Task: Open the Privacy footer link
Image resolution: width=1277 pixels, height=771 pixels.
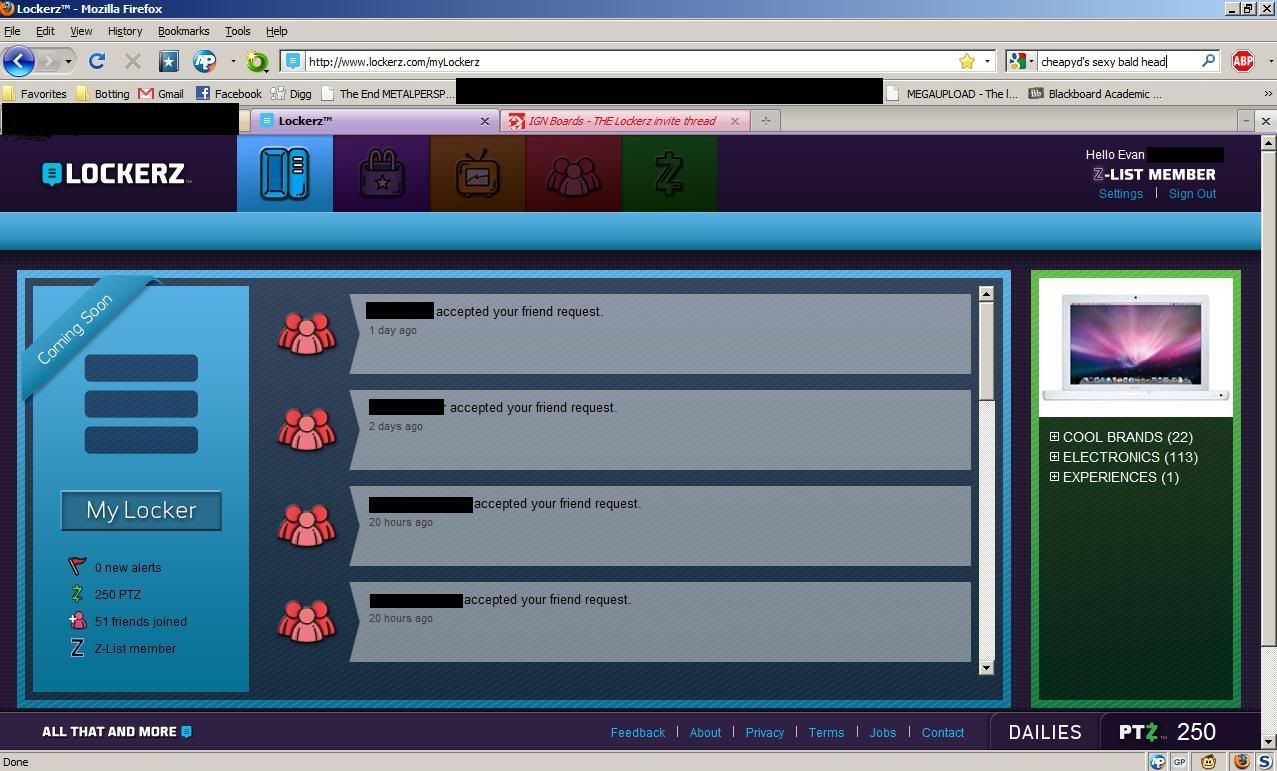Action: pos(765,733)
